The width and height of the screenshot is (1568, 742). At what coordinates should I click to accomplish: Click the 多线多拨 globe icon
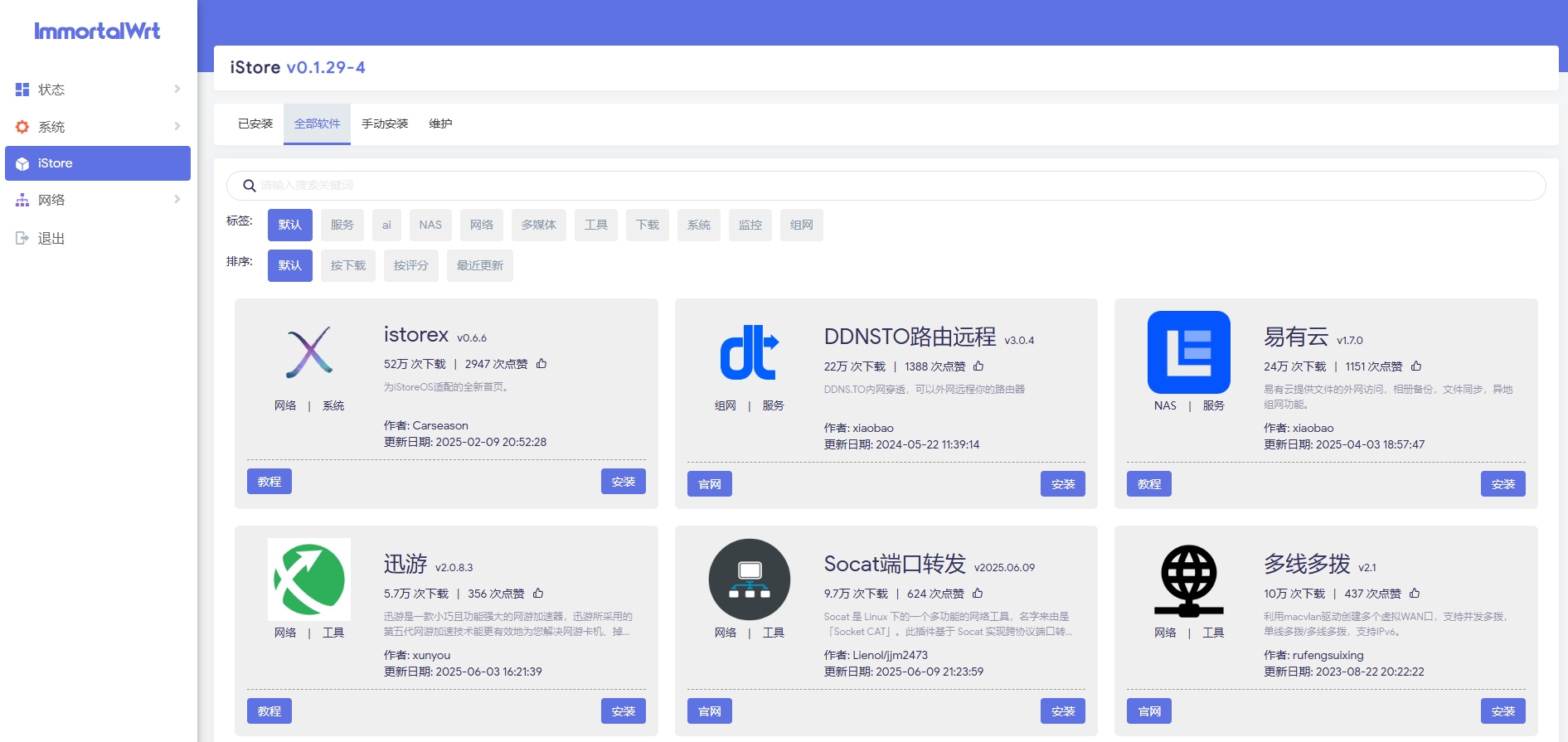click(x=1189, y=580)
